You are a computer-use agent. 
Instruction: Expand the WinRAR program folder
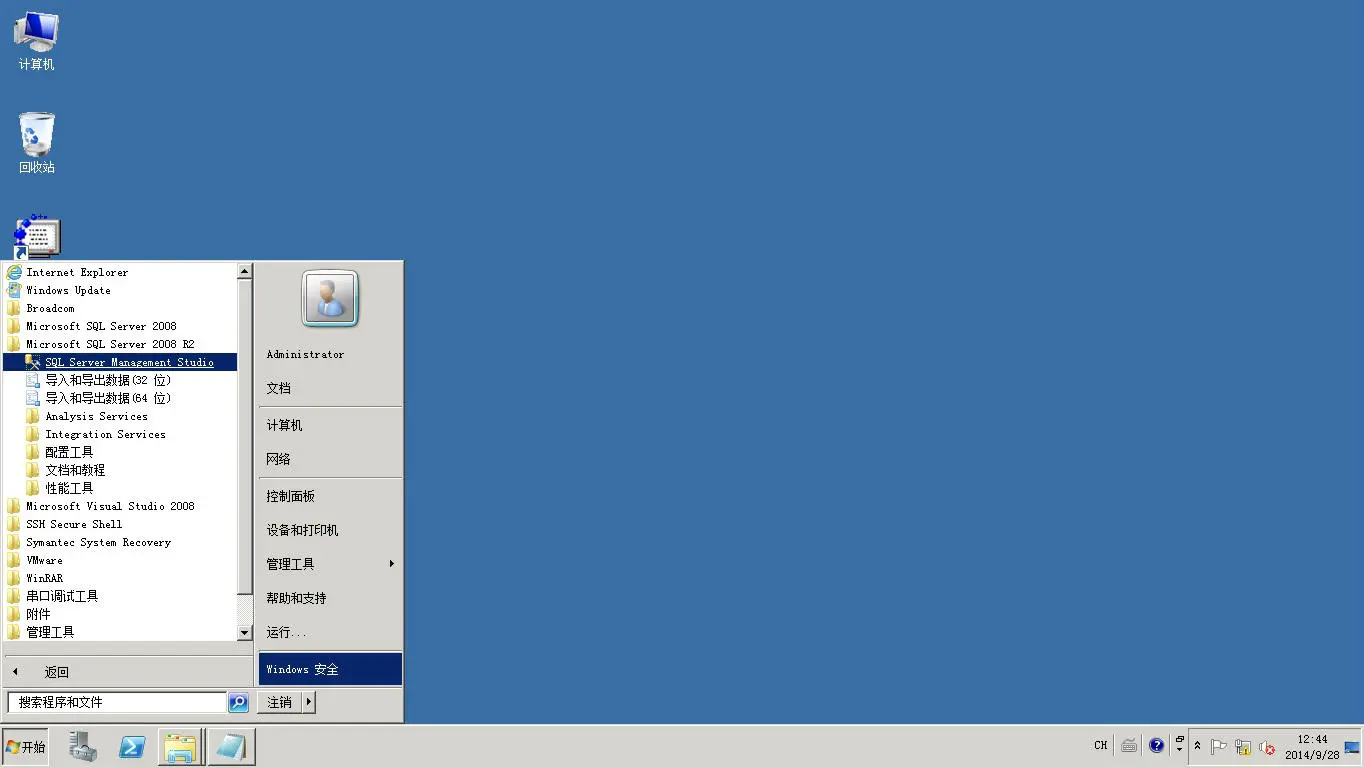(120, 578)
